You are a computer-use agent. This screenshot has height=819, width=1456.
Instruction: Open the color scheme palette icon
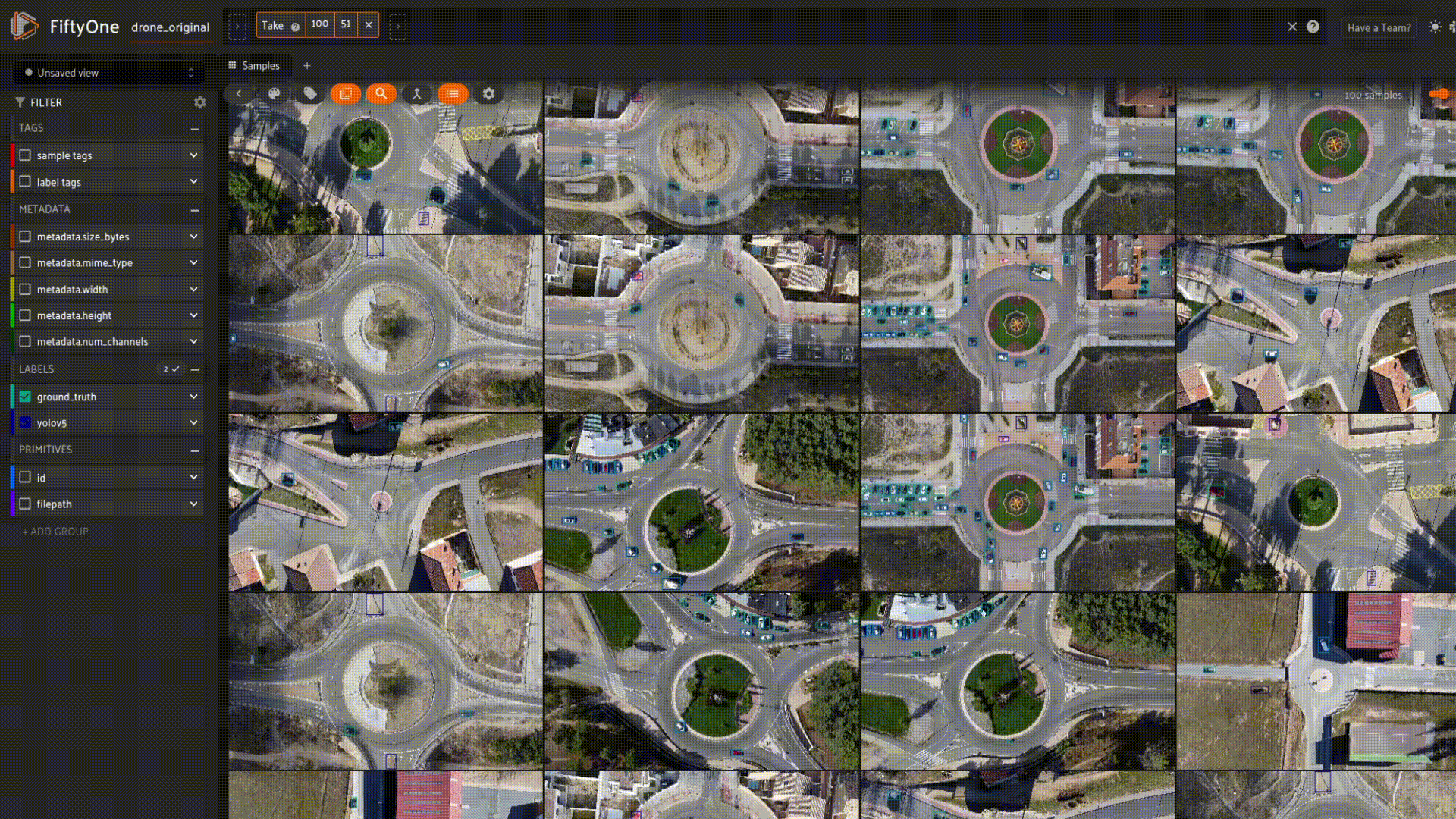point(274,93)
